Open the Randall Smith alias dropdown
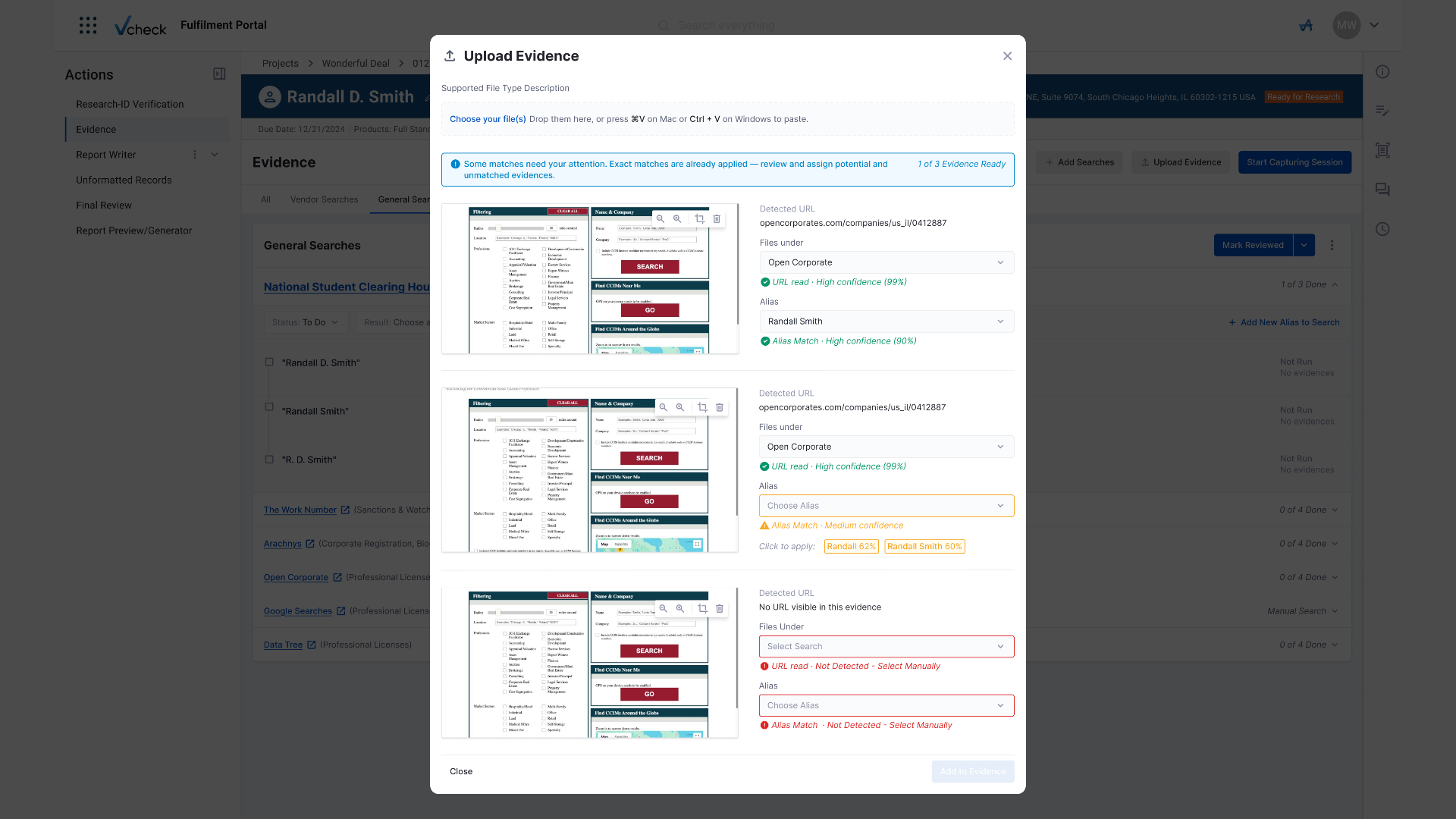Viewport: 1456px width, 819px height. tap(886, 322)
